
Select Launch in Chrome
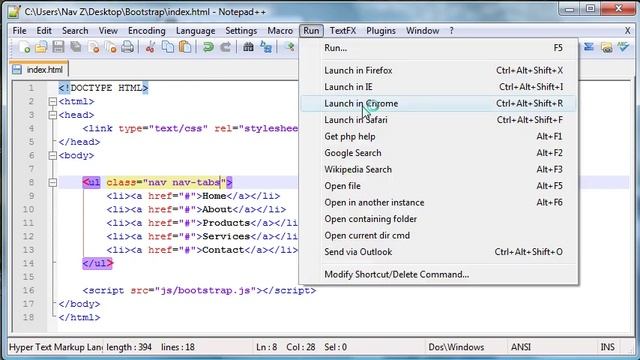[439, 103]
